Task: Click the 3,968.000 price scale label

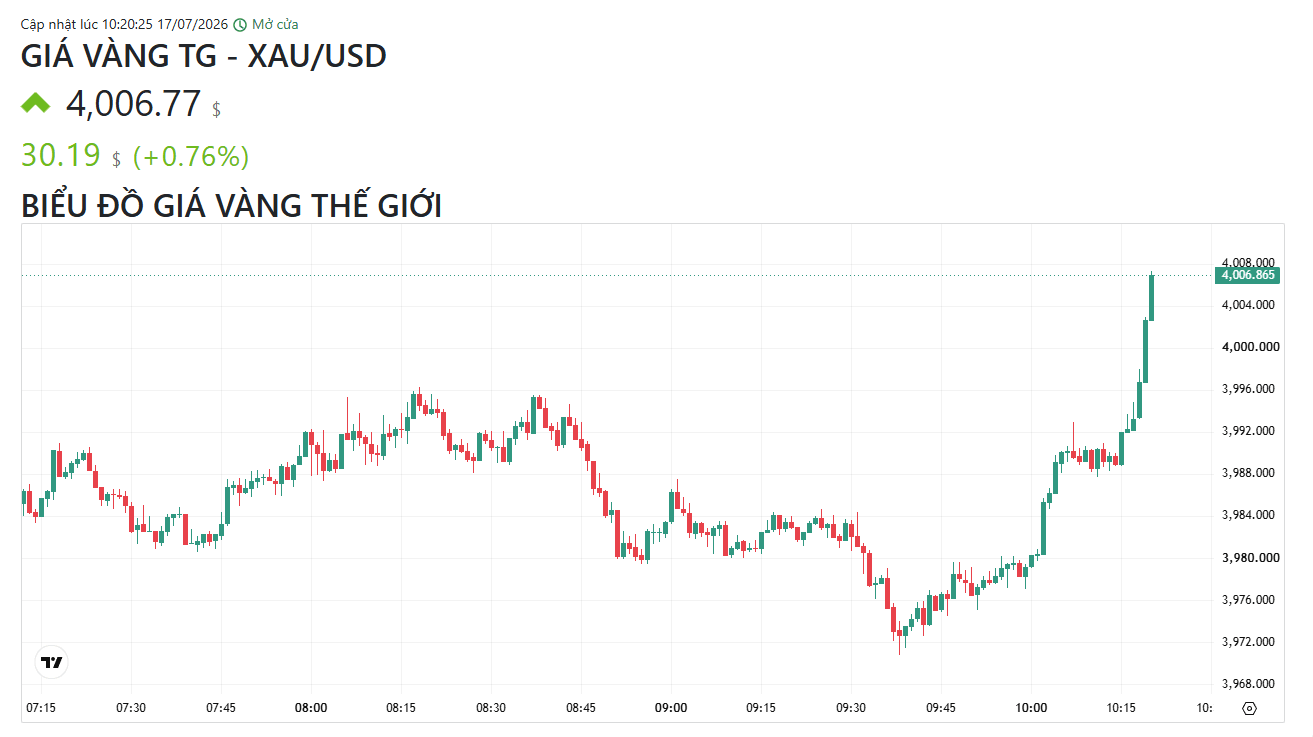Action: 1250,684
